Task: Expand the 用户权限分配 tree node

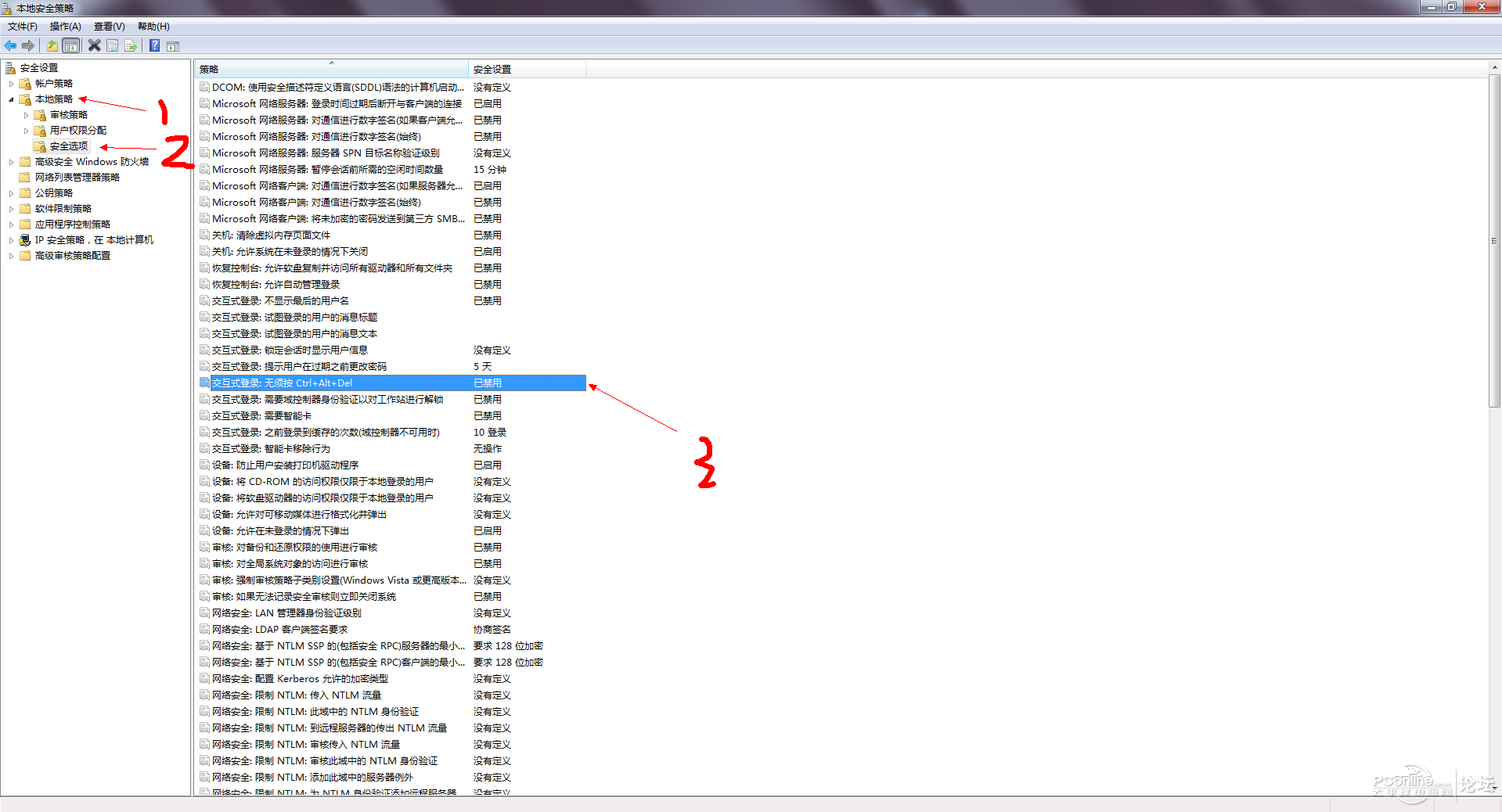Action: point(26,131)
